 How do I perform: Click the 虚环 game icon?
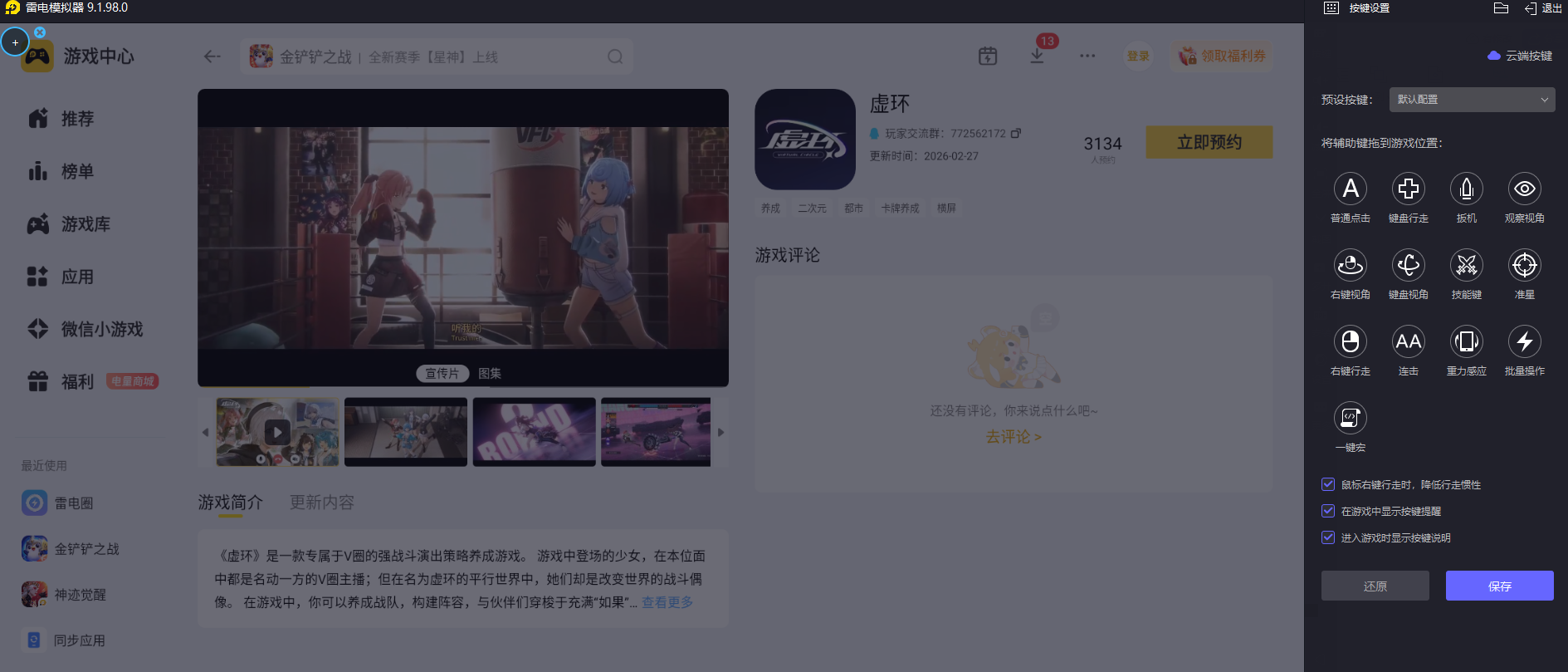(x=805, y=140)
